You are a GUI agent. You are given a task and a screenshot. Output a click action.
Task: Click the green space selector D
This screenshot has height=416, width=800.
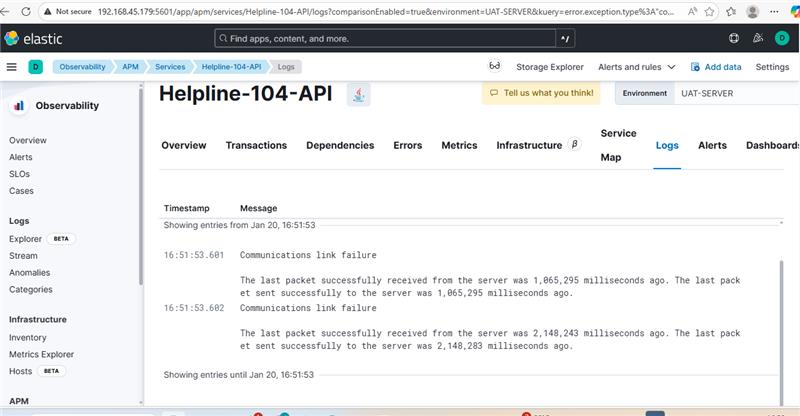pos(35,67)
